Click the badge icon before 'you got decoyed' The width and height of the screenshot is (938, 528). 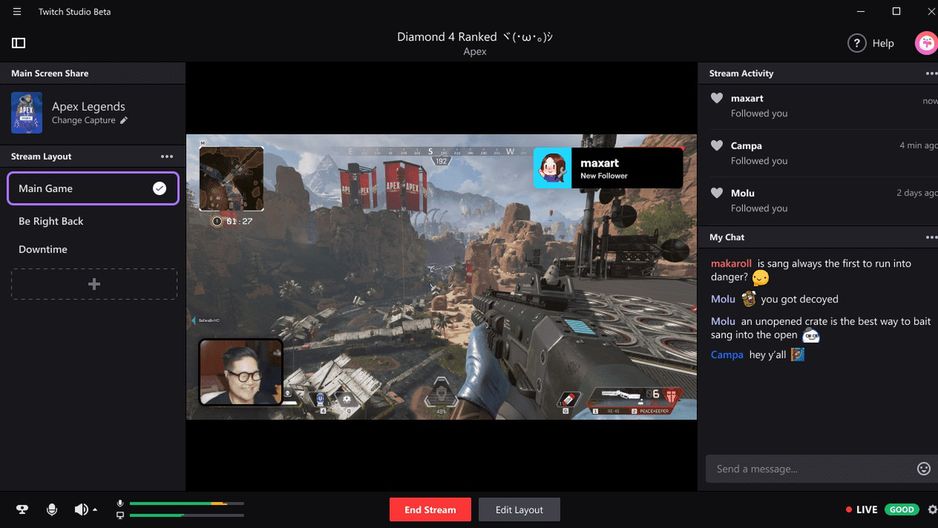[748, 298]
